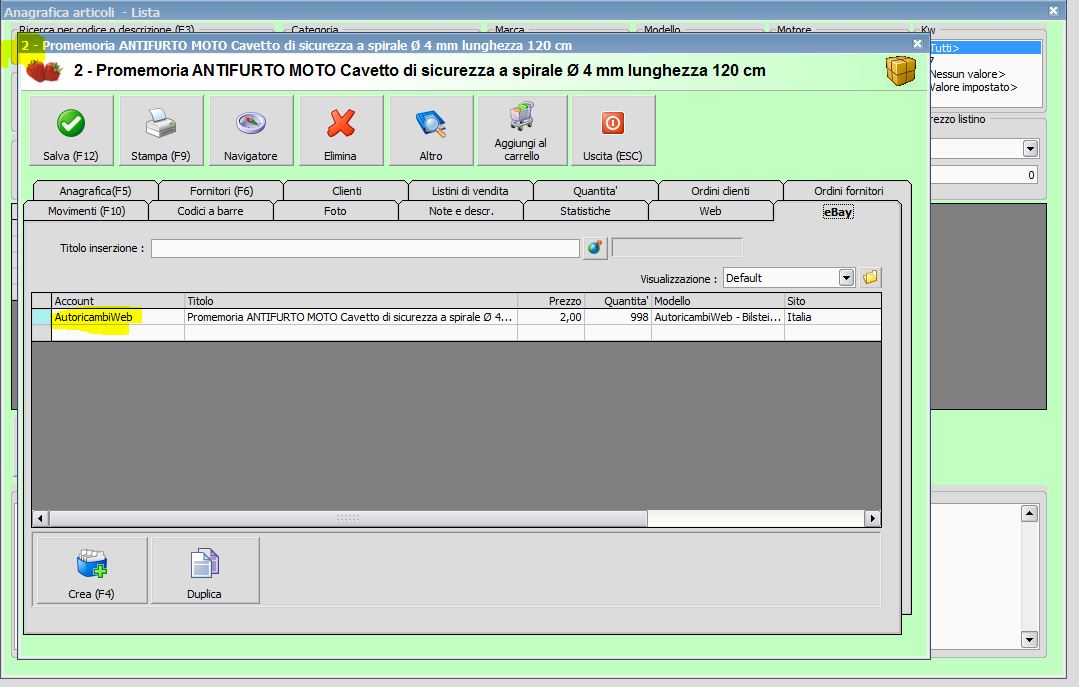Expand the Prezzo listino dropdown in Lista window
The width and height of the screenshot is (1079, 687).
point(1030,149)
